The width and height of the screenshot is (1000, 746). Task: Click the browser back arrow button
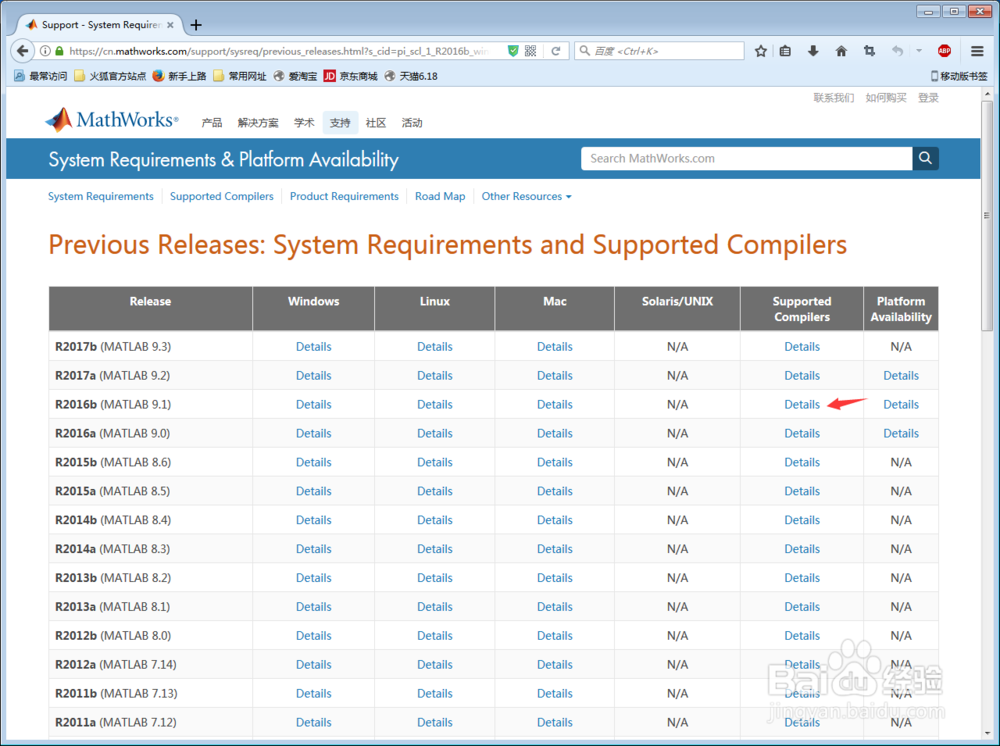click(22, 51)
